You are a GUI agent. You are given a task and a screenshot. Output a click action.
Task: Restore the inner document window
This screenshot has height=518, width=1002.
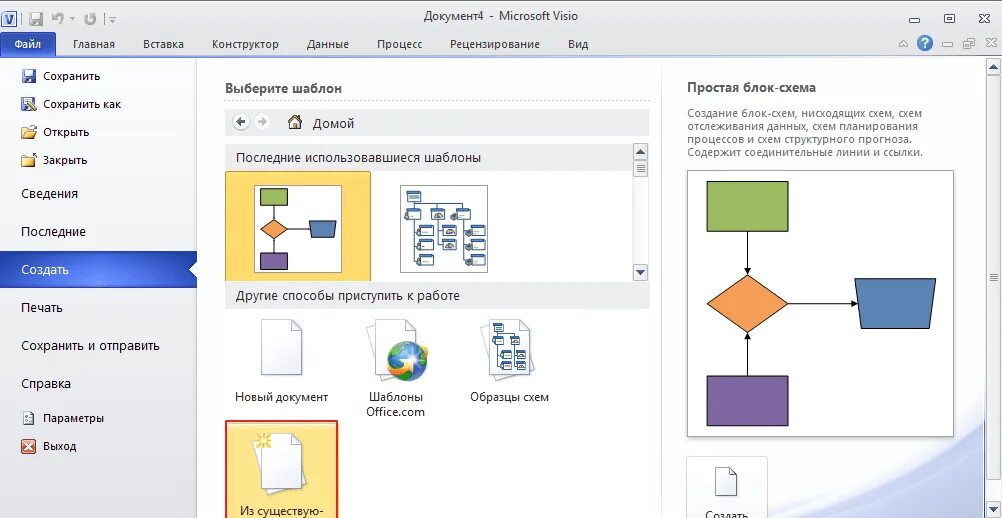969,44
